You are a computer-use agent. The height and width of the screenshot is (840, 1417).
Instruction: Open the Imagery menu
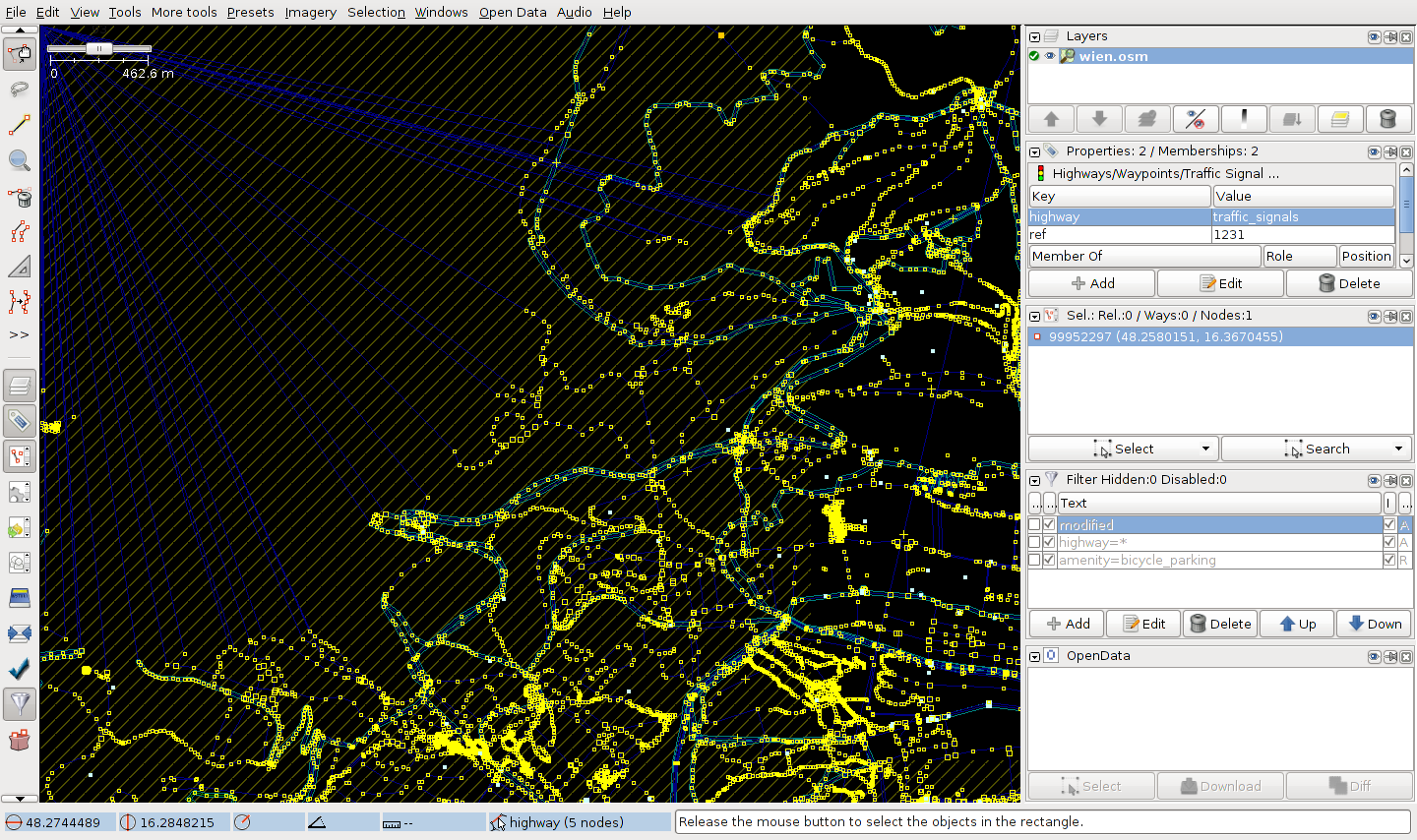310,12
